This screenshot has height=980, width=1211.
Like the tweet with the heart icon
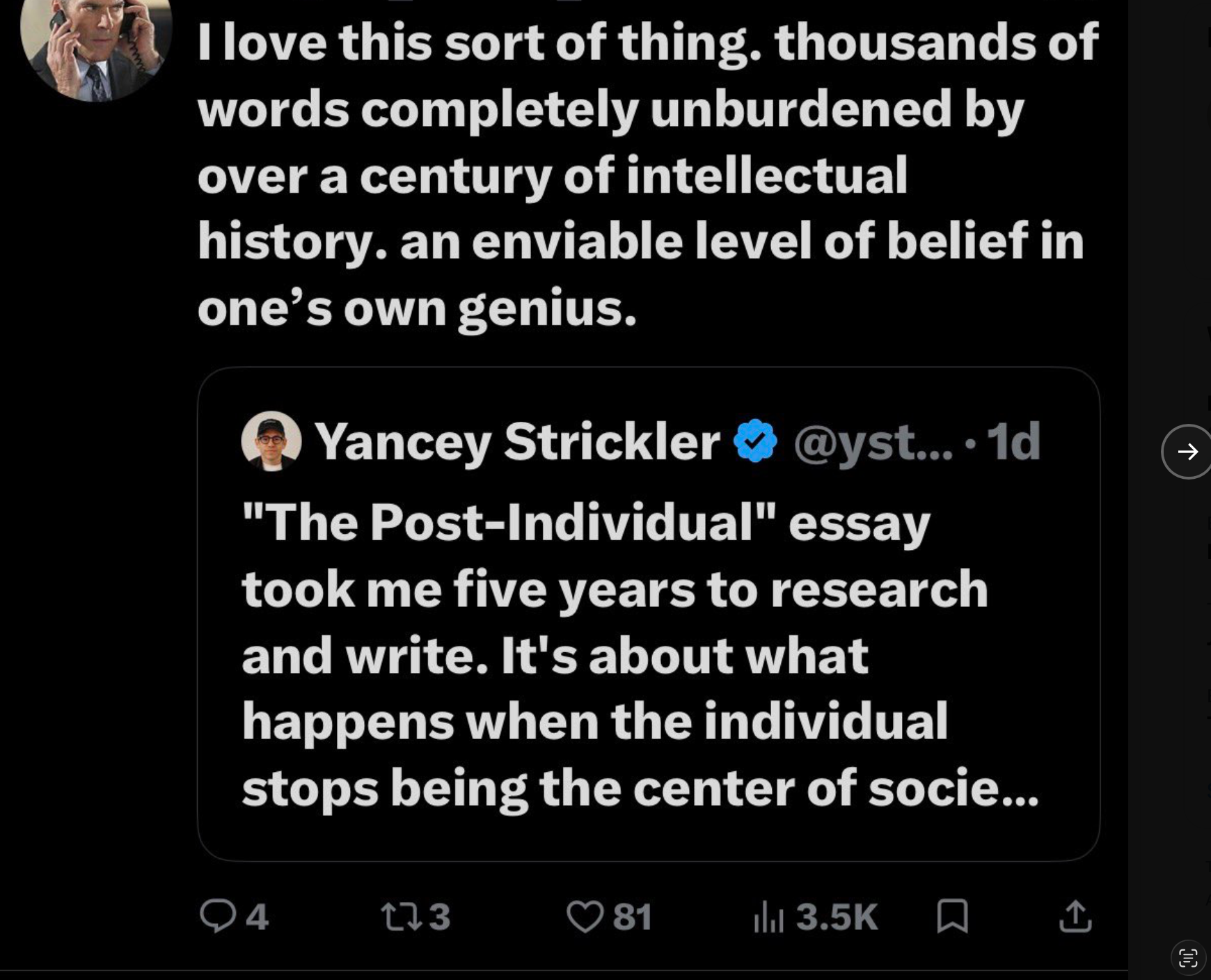(585, 916)
